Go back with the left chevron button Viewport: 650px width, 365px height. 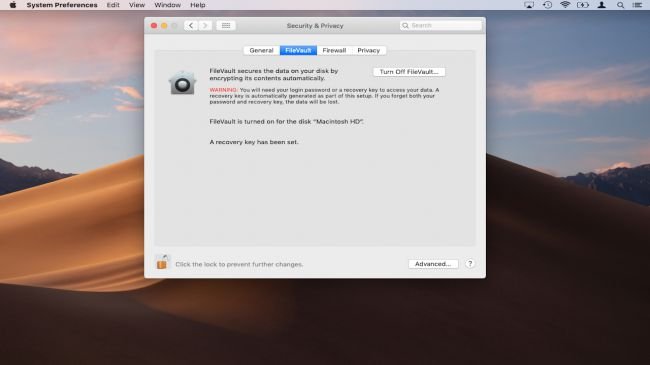191,25
